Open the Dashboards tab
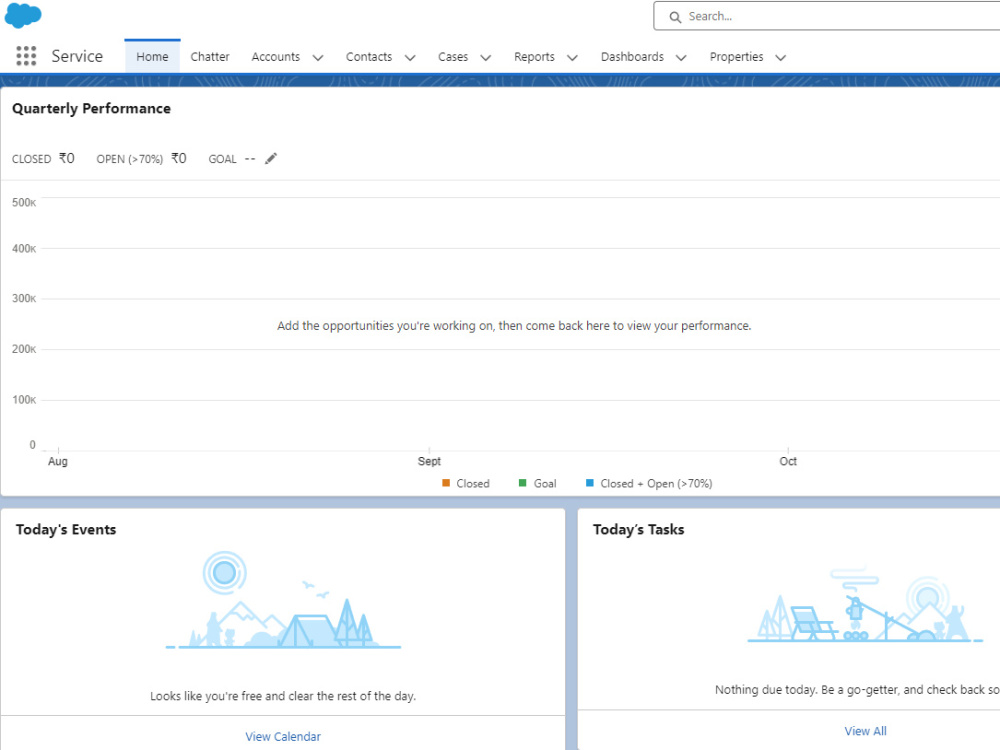 point(632,57)
